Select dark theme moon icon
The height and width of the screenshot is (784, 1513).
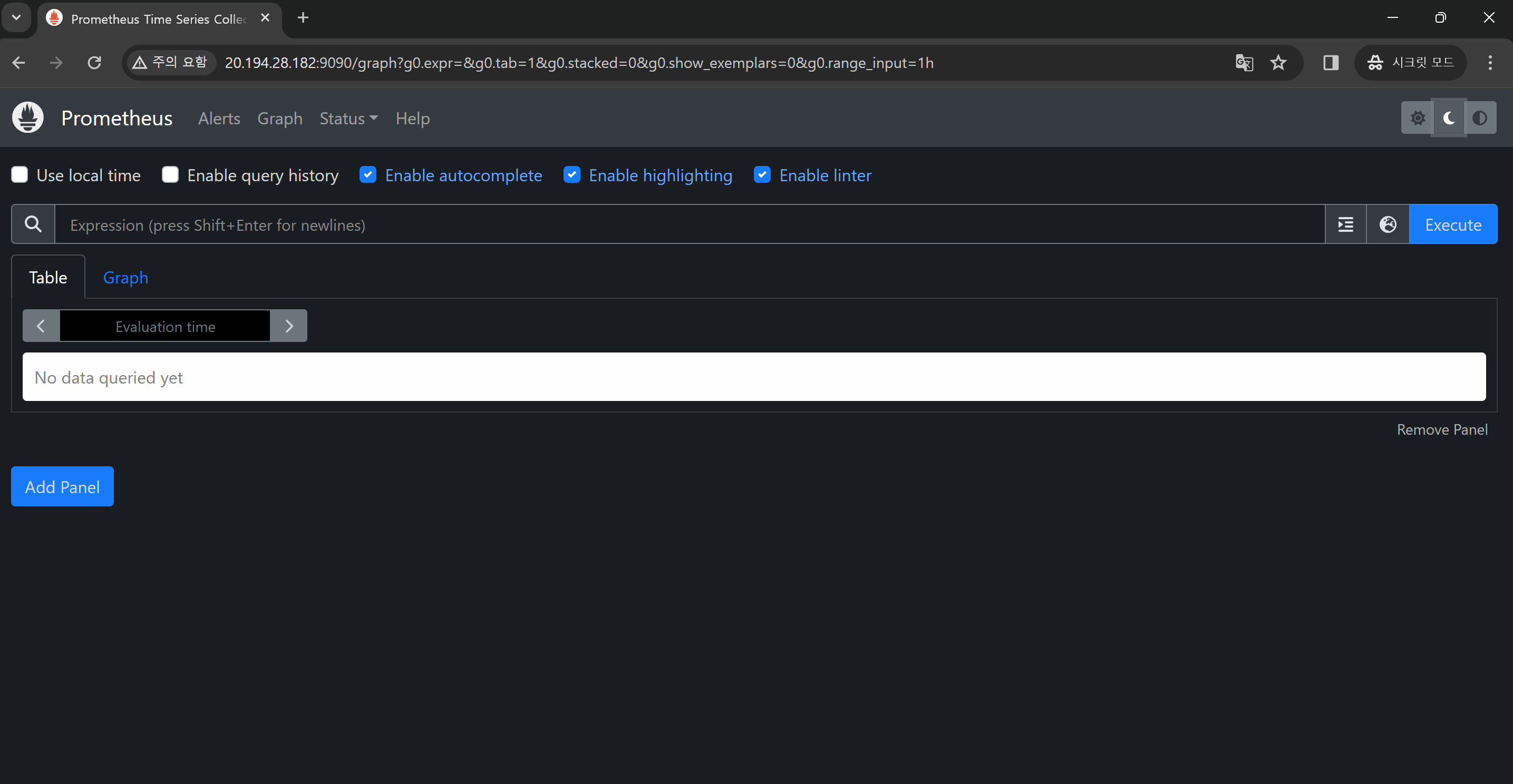(1448, 118)
